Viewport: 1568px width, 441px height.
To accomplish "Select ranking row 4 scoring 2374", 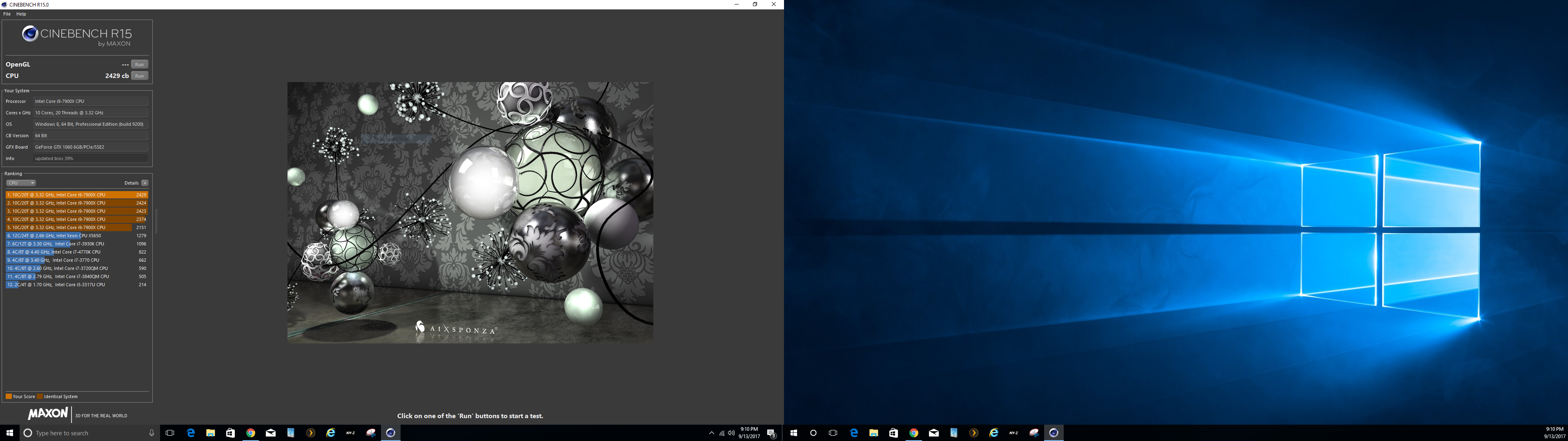I will click(x=77, y=219).
